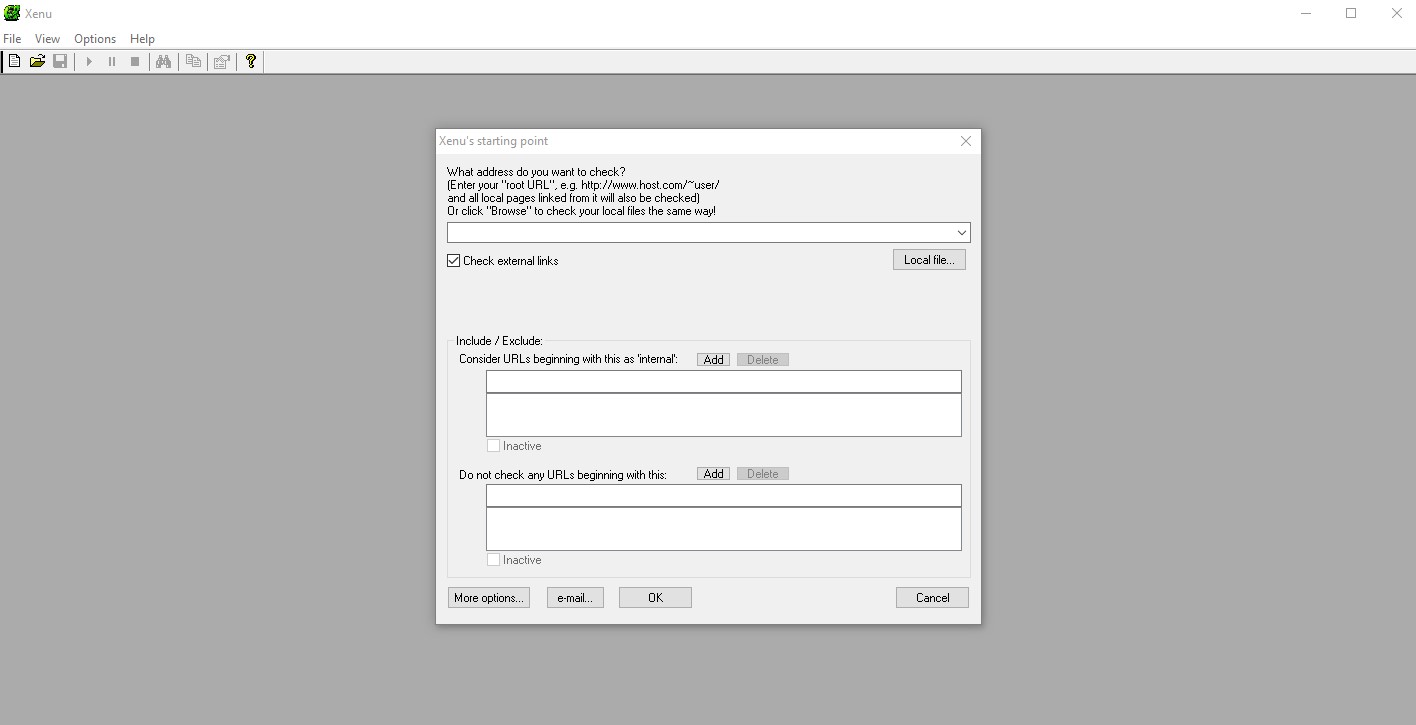Click the root URL input field

coord(700,232)
